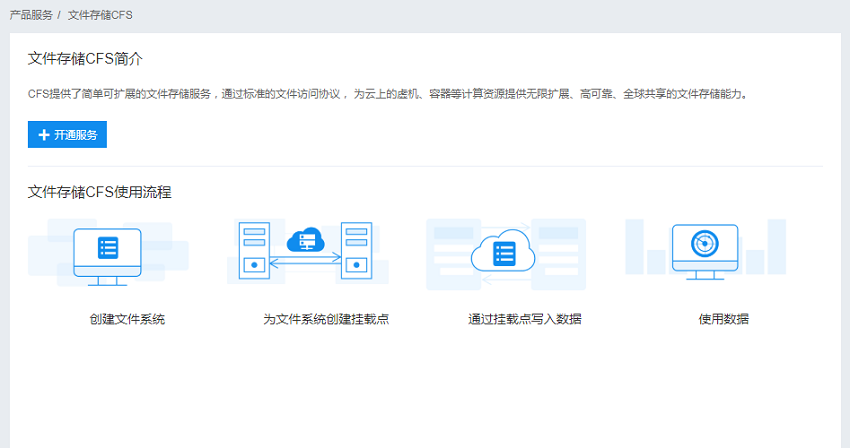Image resolution: width=850 pixels, height=448 pixels.
Task: Select 文件存储CFS breadcrumb item
Action: [100, 15]
